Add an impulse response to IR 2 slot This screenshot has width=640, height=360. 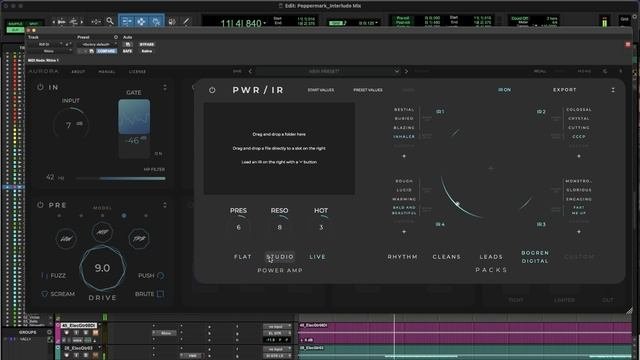(x=579, y=156)
